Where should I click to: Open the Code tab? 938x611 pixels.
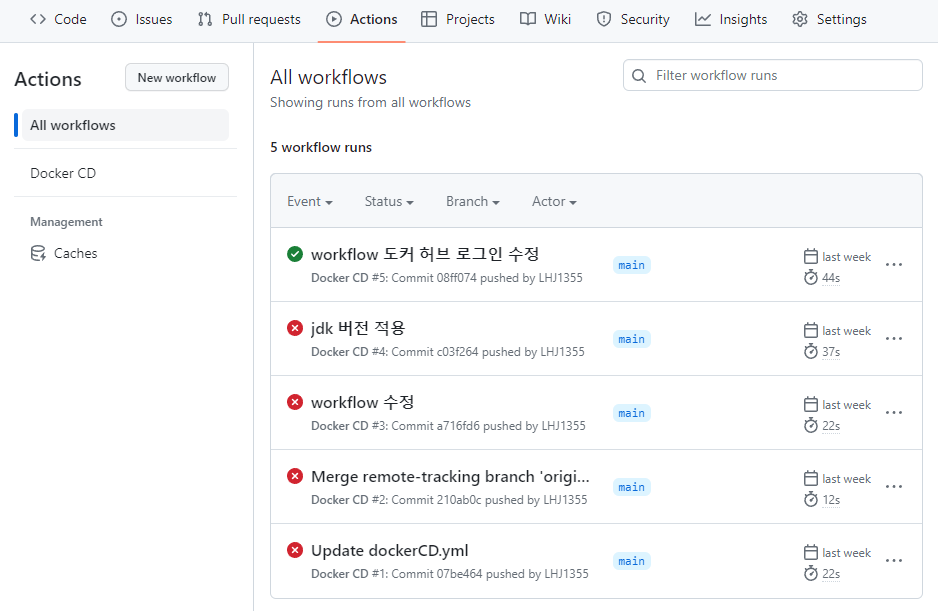(x=58, y=19)
